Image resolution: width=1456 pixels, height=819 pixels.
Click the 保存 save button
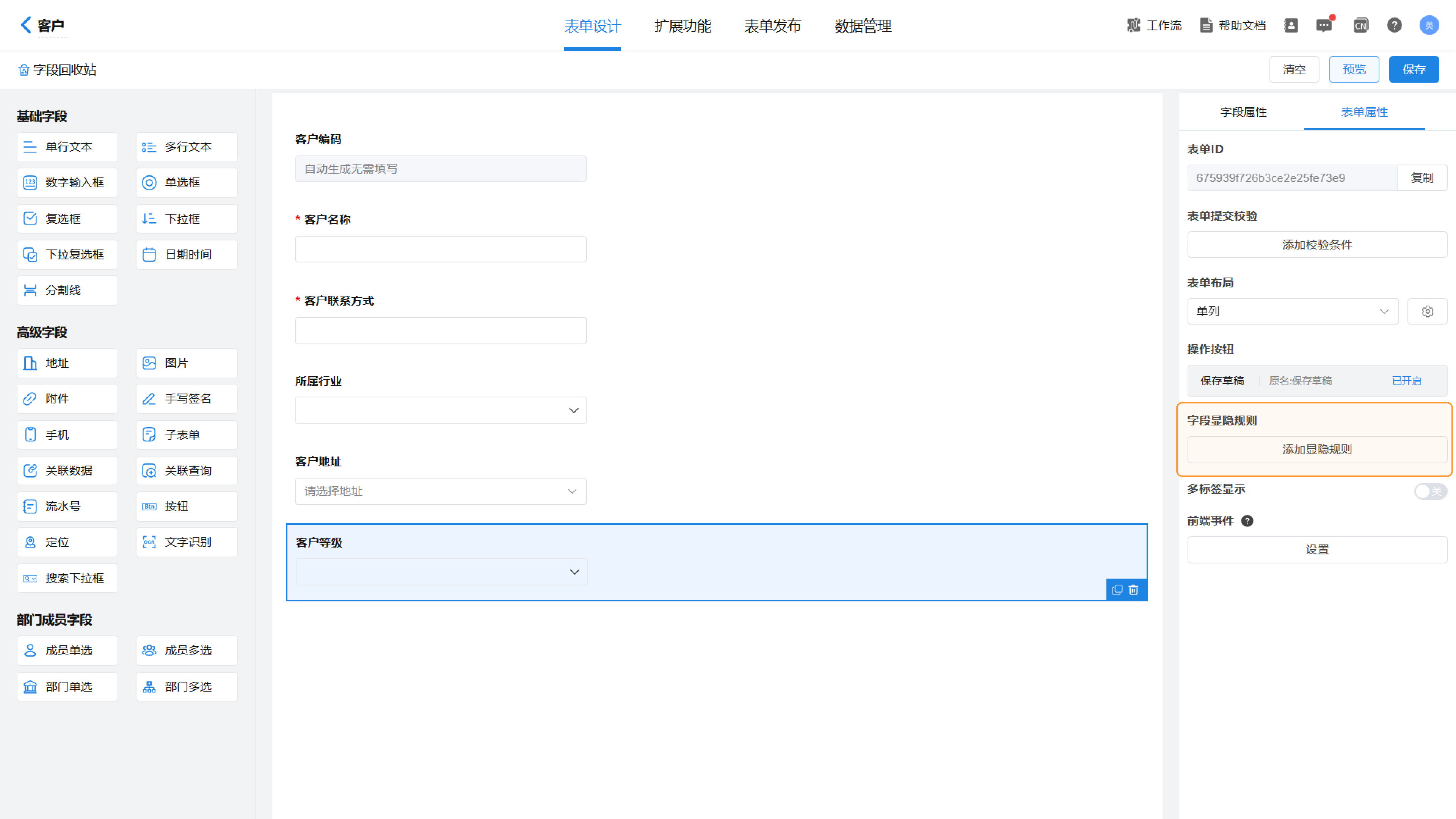click(x=1414, y=69)
